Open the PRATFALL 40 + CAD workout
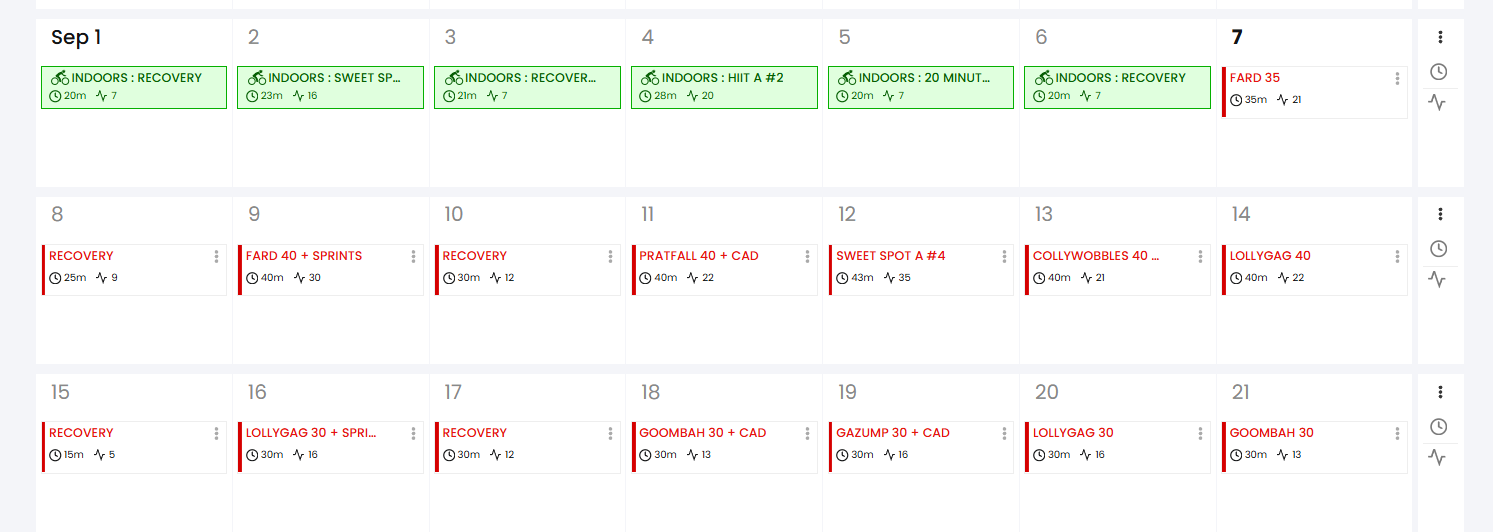Image resolution: width=1493 pixels, height=532 pixels. tap(699, 256)
